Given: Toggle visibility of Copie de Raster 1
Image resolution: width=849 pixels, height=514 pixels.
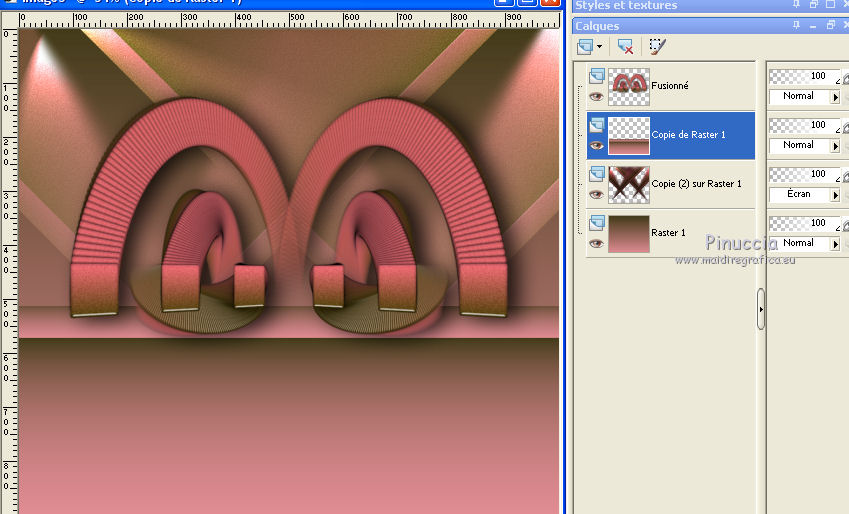Looking at the screenshot, I should point(597,146).
